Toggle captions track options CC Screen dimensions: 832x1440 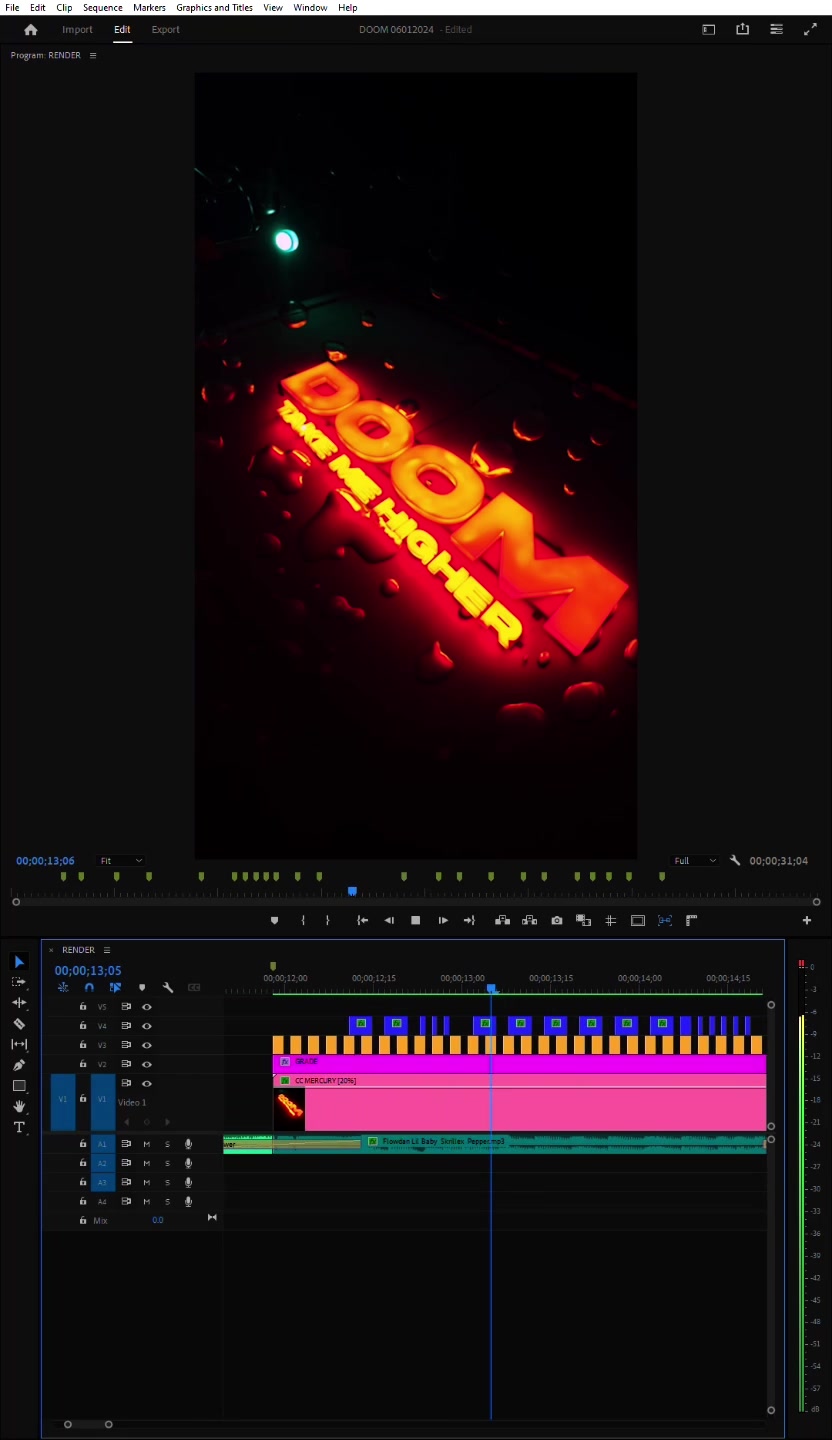click(x=194, y=987)
